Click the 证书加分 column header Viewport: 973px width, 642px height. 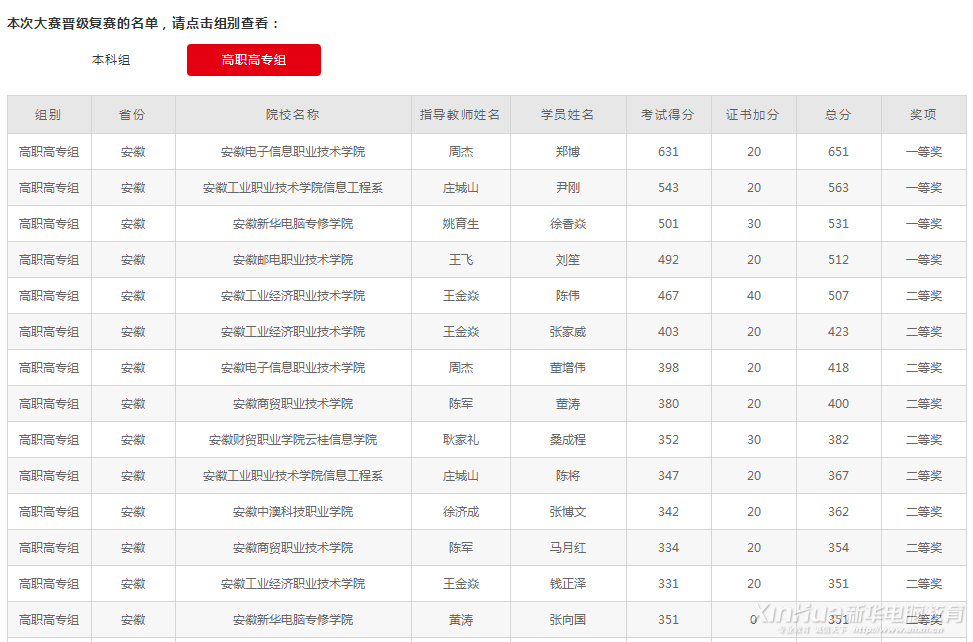tap(753, 115)
